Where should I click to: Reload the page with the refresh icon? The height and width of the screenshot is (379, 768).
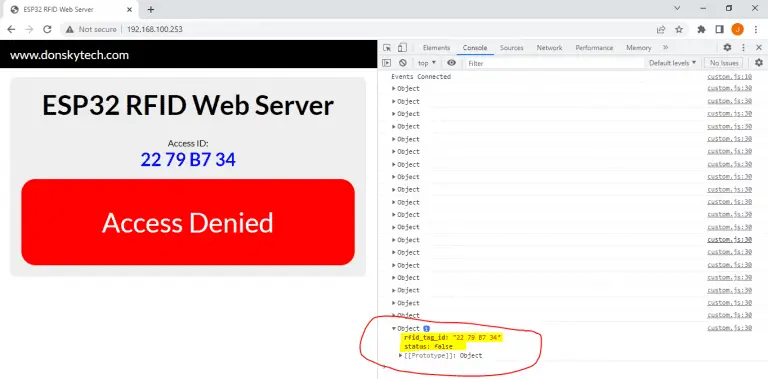tap(47, 29)
